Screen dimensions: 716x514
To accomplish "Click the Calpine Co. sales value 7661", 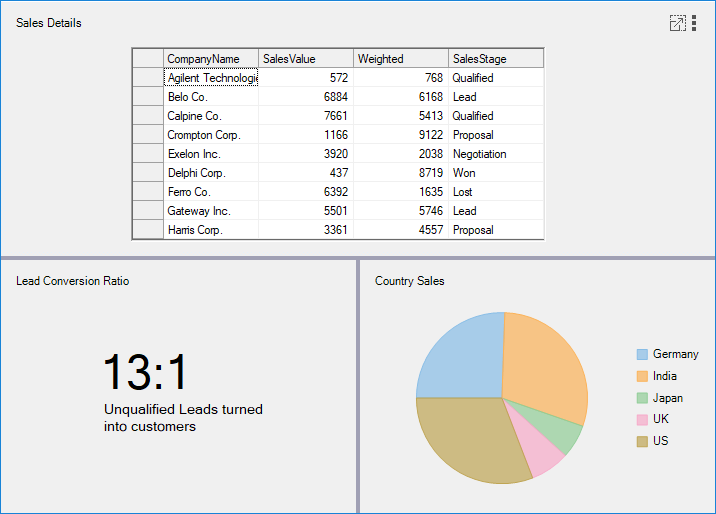I will (305, 116).
